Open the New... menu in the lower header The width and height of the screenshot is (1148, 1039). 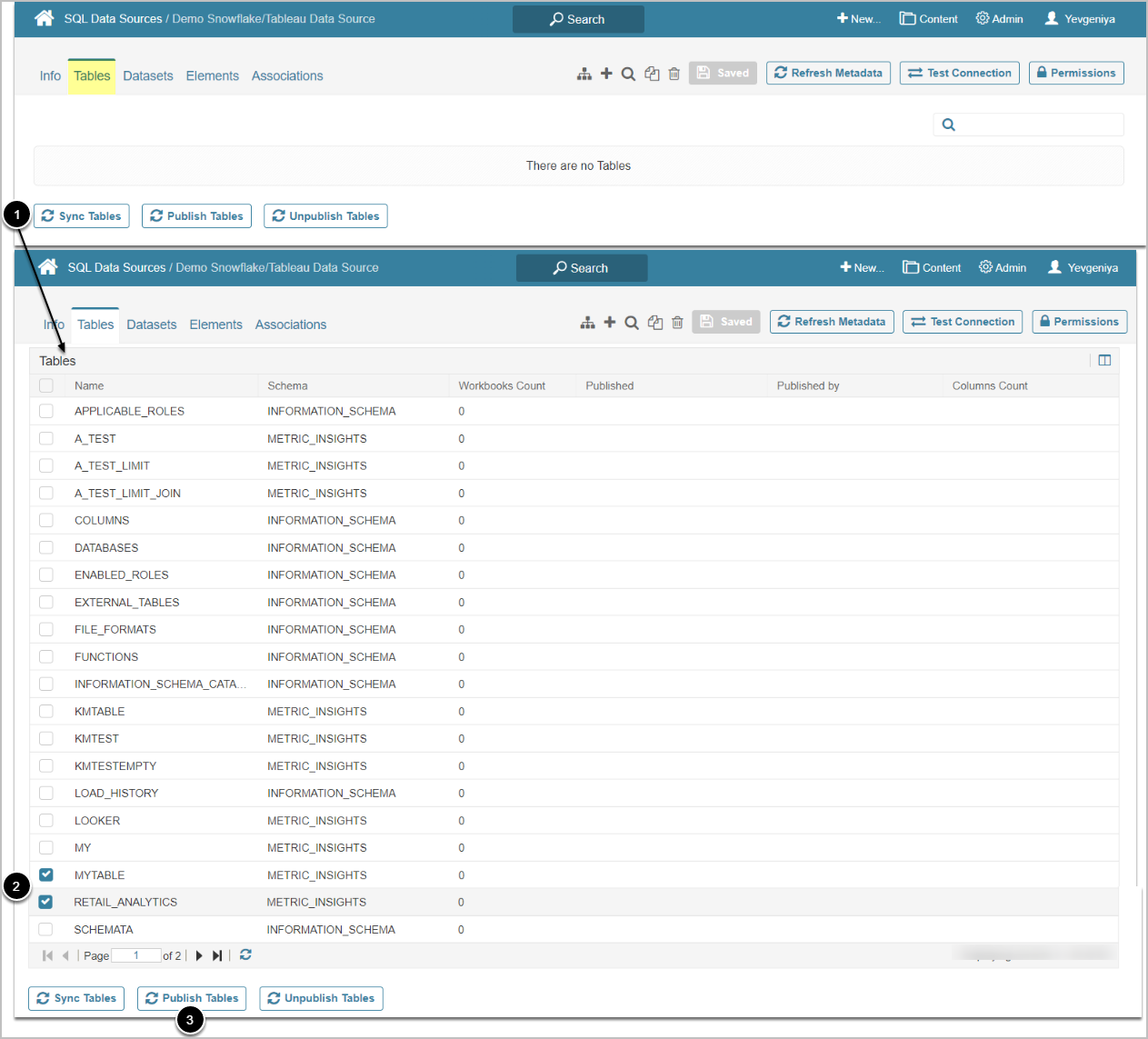[x=862, y=267]
